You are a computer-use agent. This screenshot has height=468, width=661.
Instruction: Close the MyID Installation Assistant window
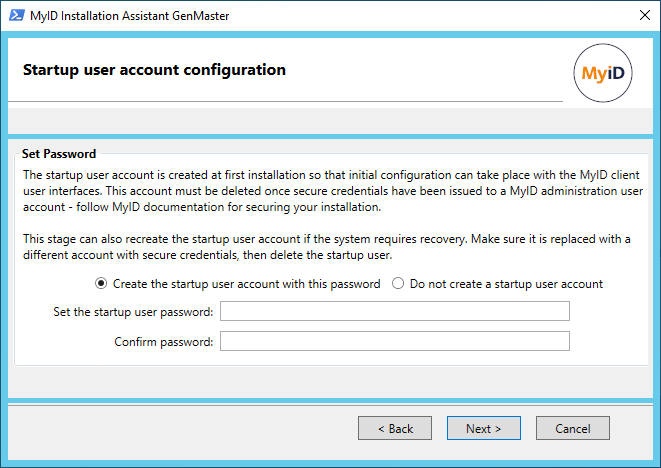645,16
